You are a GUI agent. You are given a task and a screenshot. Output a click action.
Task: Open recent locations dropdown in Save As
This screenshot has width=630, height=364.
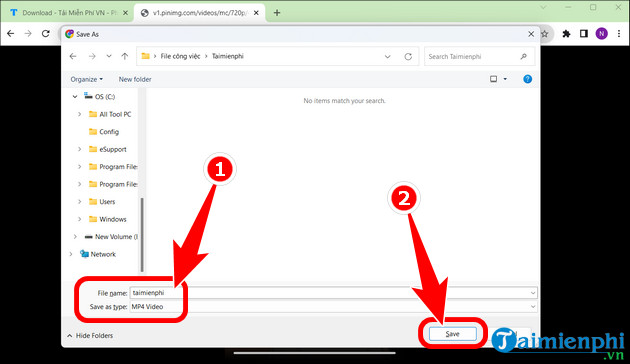coord(109,56)
